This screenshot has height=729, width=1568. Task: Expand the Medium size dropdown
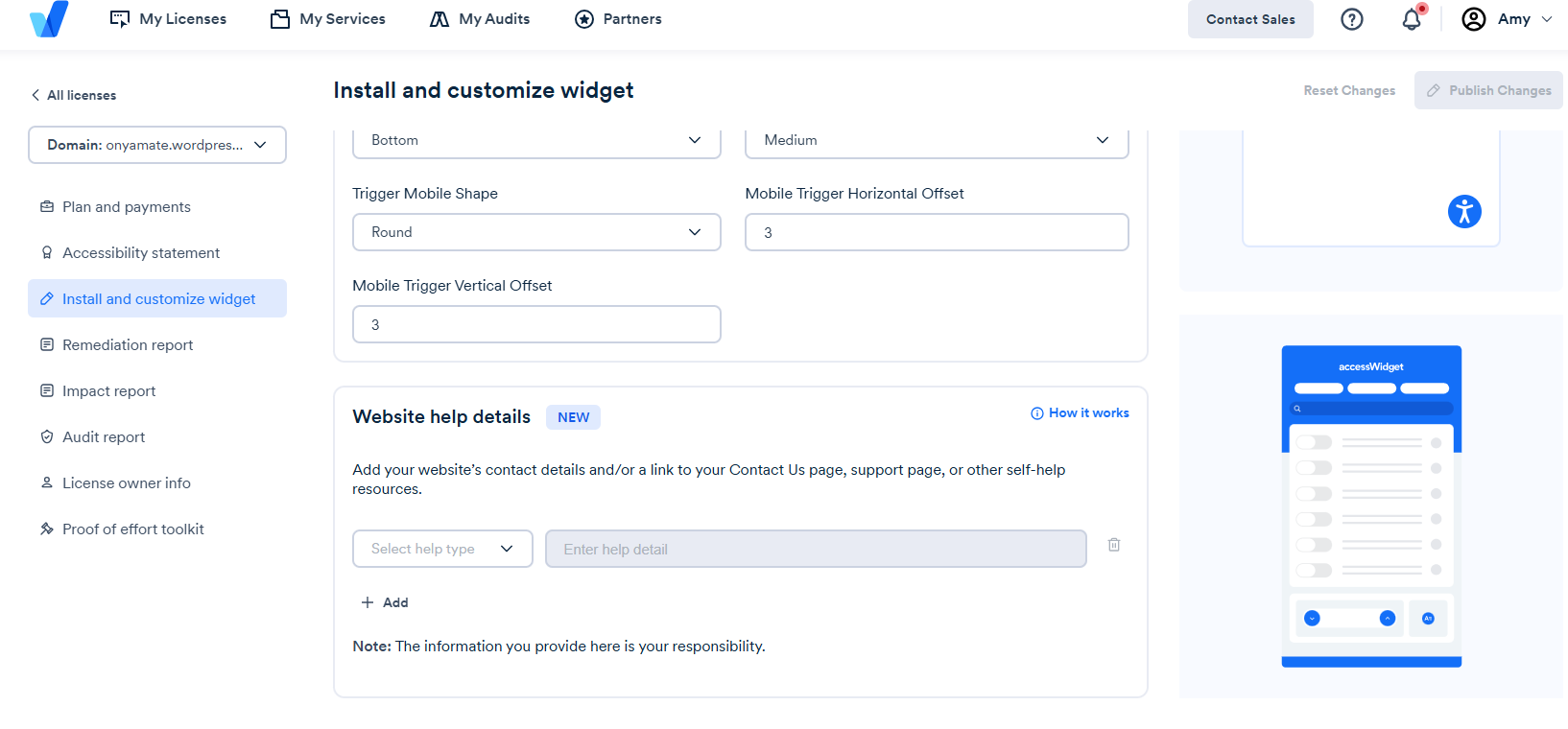tap(937, 141)
